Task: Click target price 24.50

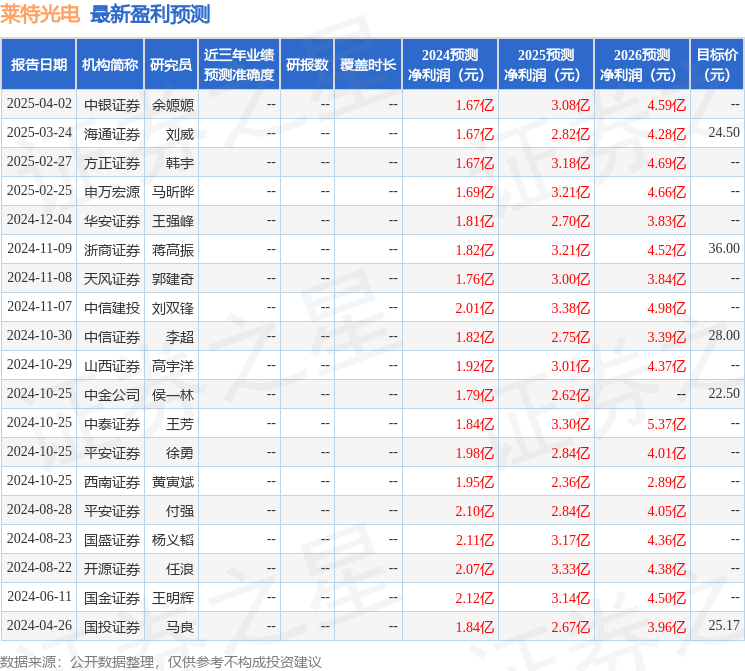Action: pyautogui.click(x=724, y=133)
